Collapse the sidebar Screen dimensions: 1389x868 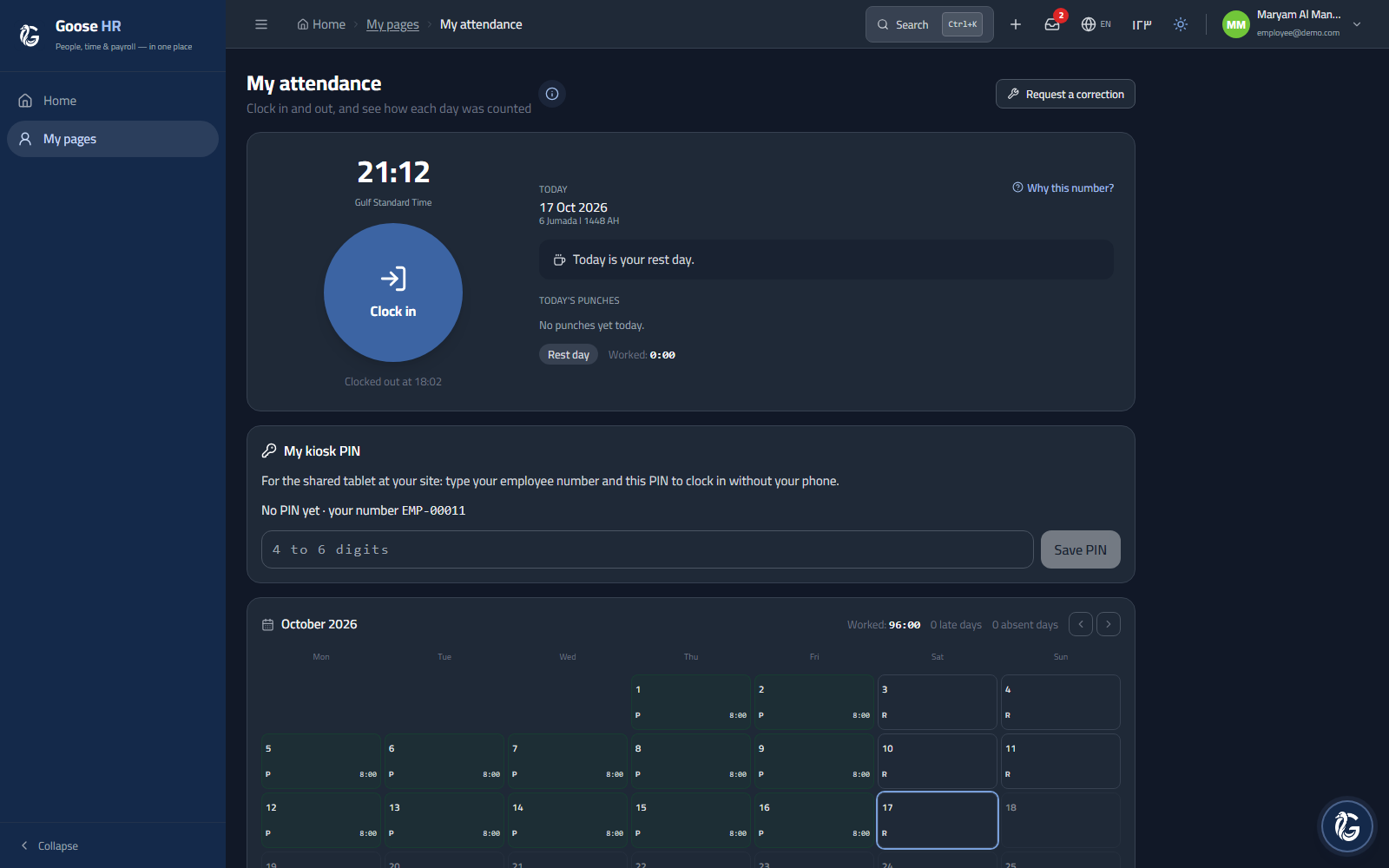49,845
